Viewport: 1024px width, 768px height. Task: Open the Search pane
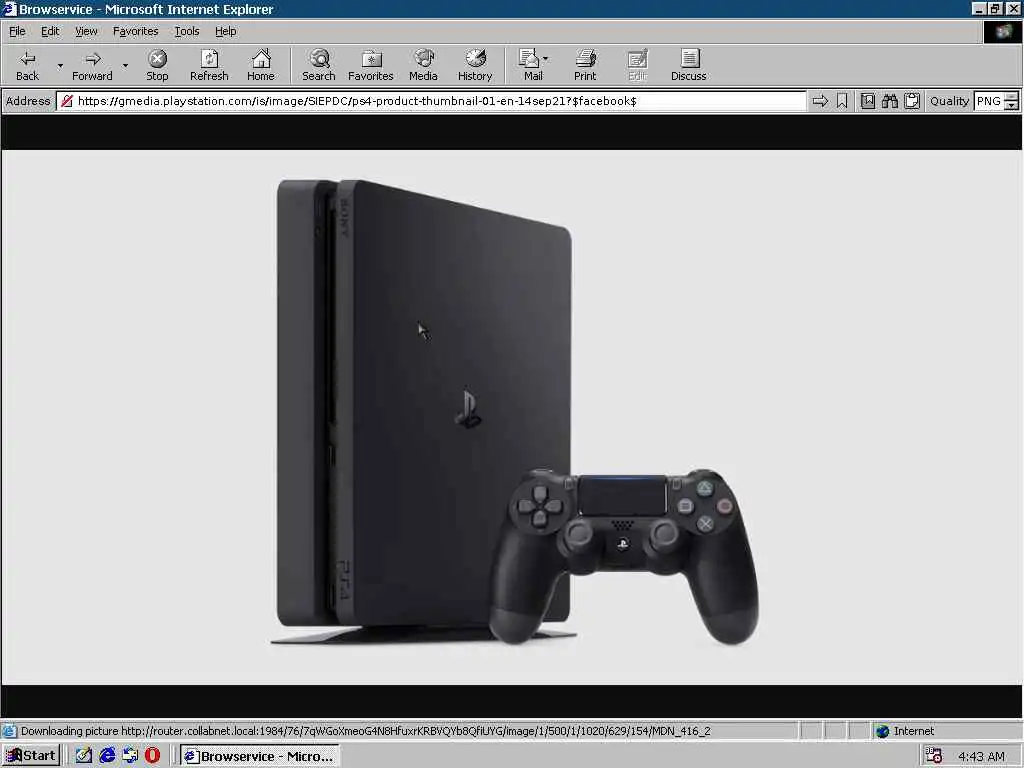(319, 65)
